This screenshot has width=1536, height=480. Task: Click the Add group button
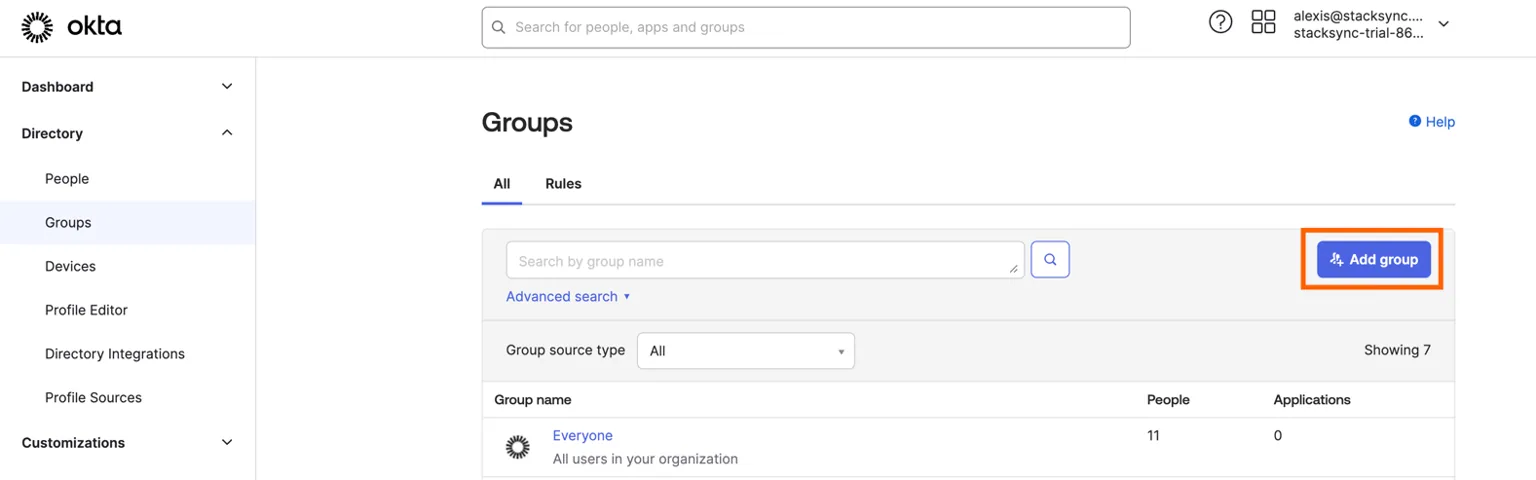tap(1373, 259)
